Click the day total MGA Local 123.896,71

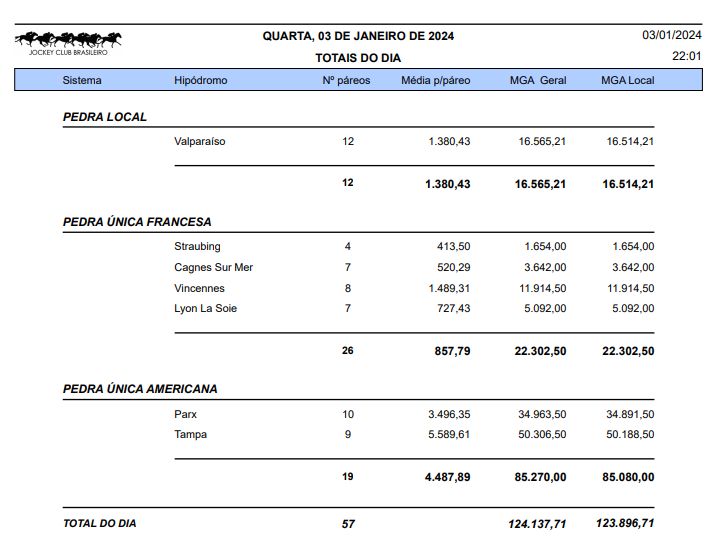coord(625,523)
